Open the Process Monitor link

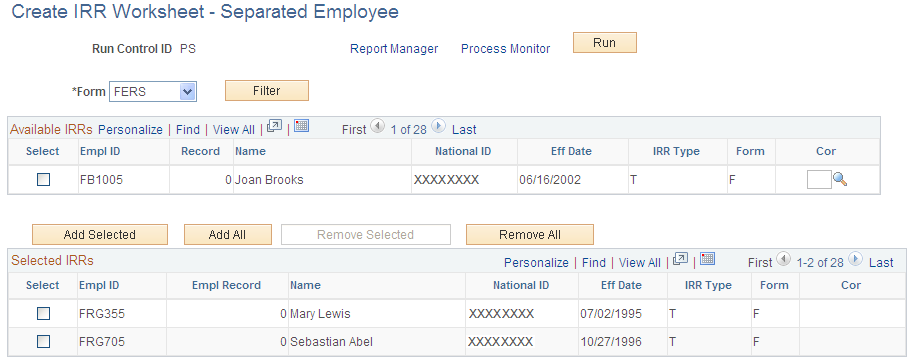pyautogui.click(x=505, y=49)
